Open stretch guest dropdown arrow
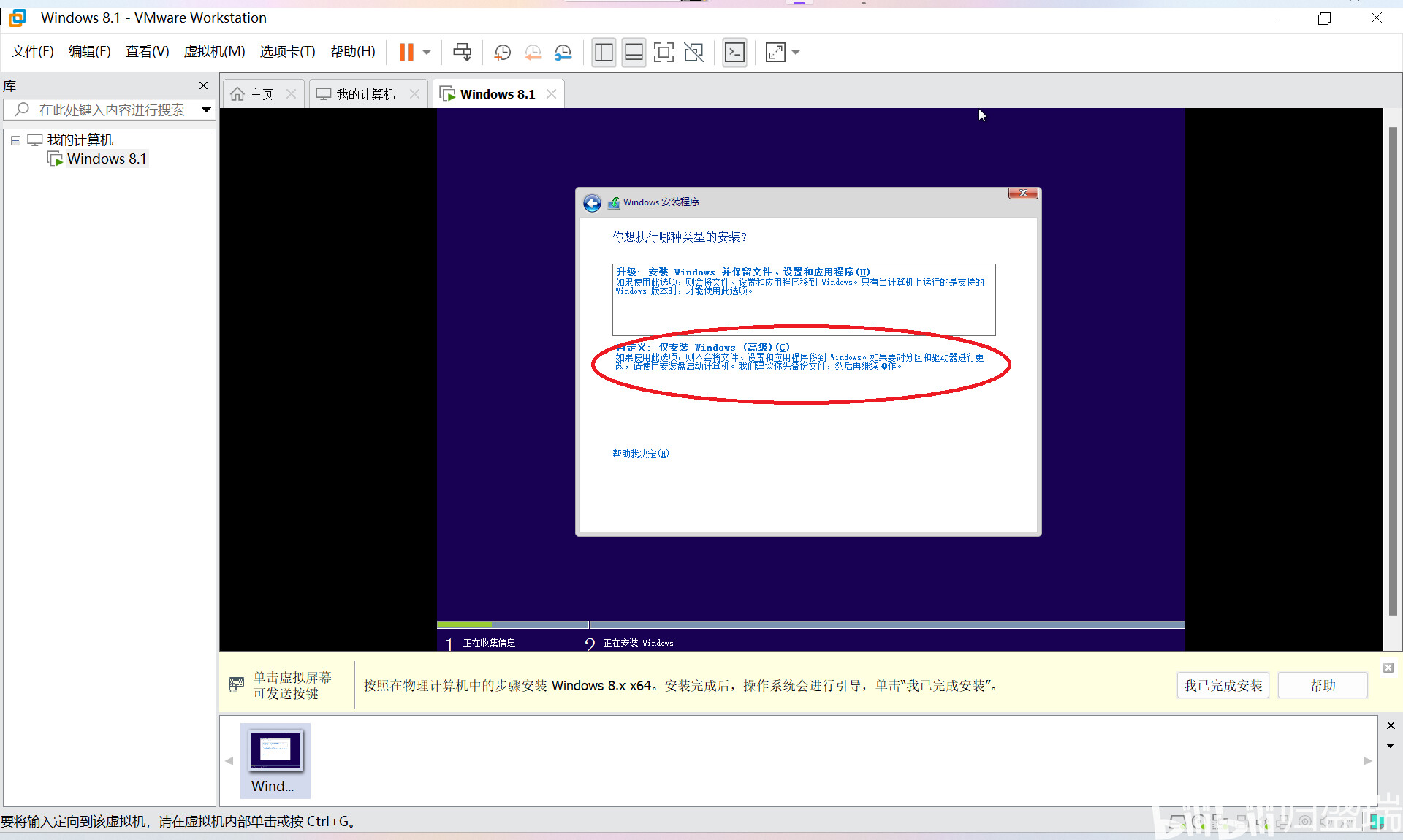The width and height of the screenshot is (1403, 840). coord(796,53)
